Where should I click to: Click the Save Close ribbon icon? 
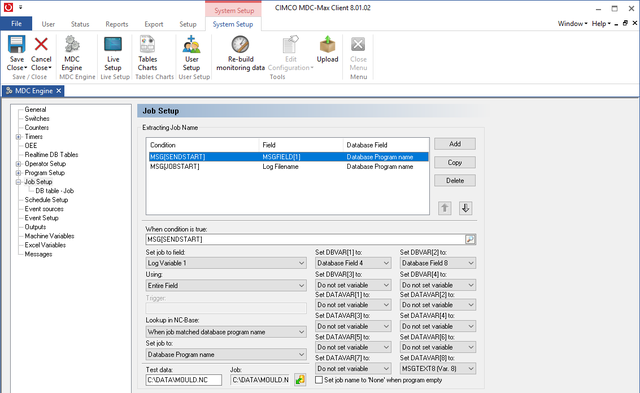(x=17, y=44)
